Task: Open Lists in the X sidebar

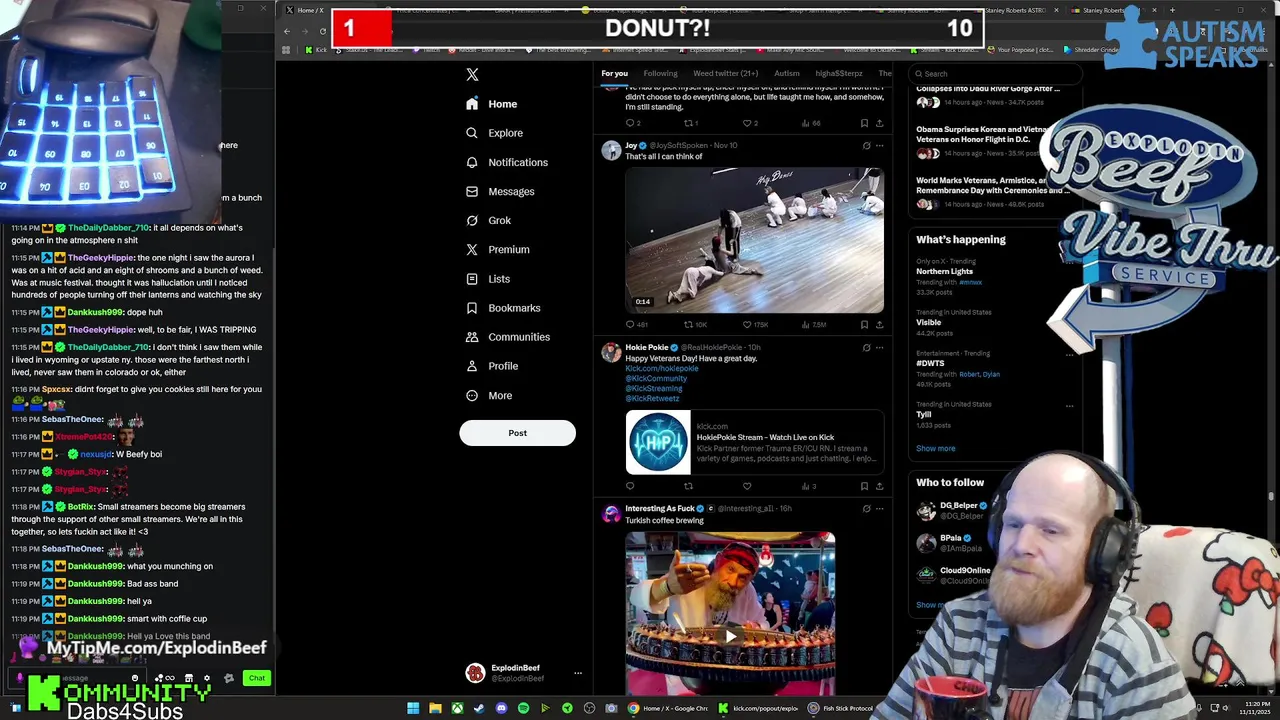Action: click(487, 279)
